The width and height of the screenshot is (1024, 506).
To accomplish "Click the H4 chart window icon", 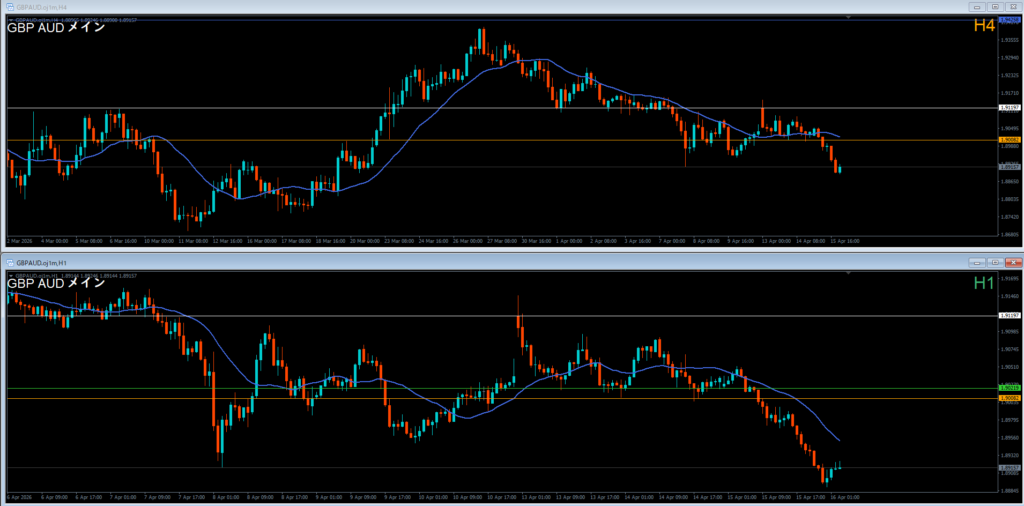I will (x=9, y=6).
